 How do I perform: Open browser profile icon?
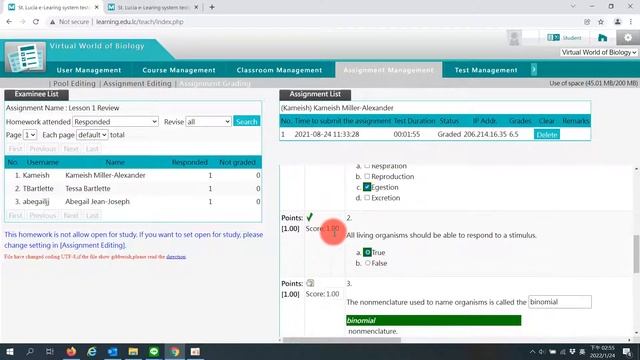point(618,22)
